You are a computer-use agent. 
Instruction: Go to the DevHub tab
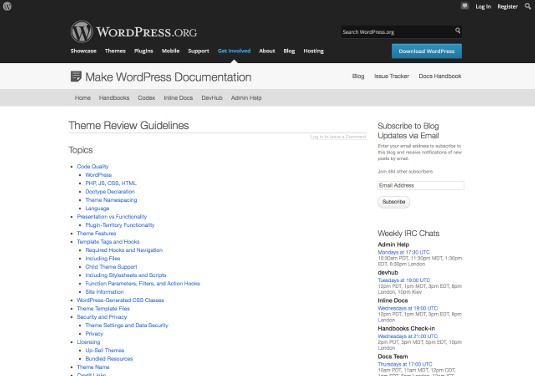tap(212, 98)
